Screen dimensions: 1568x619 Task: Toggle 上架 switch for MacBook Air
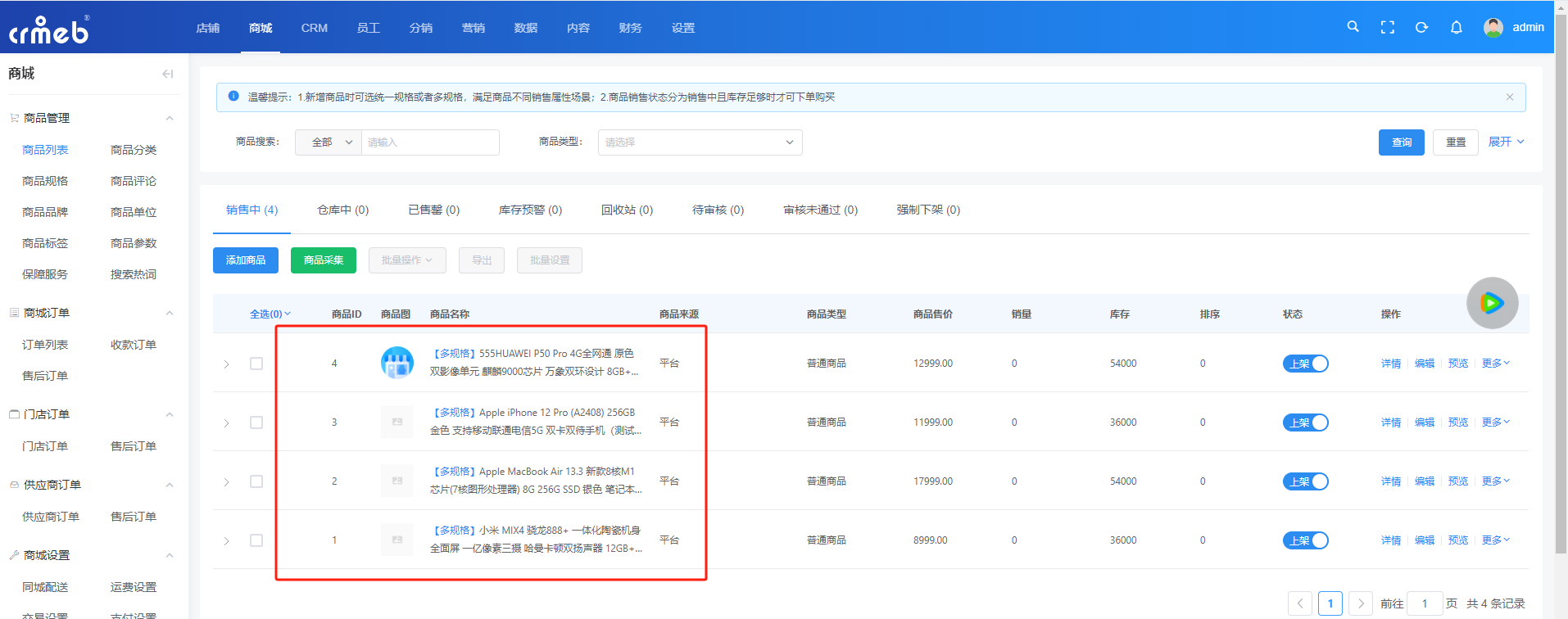pyautogui.click(x=1306, y=481)
